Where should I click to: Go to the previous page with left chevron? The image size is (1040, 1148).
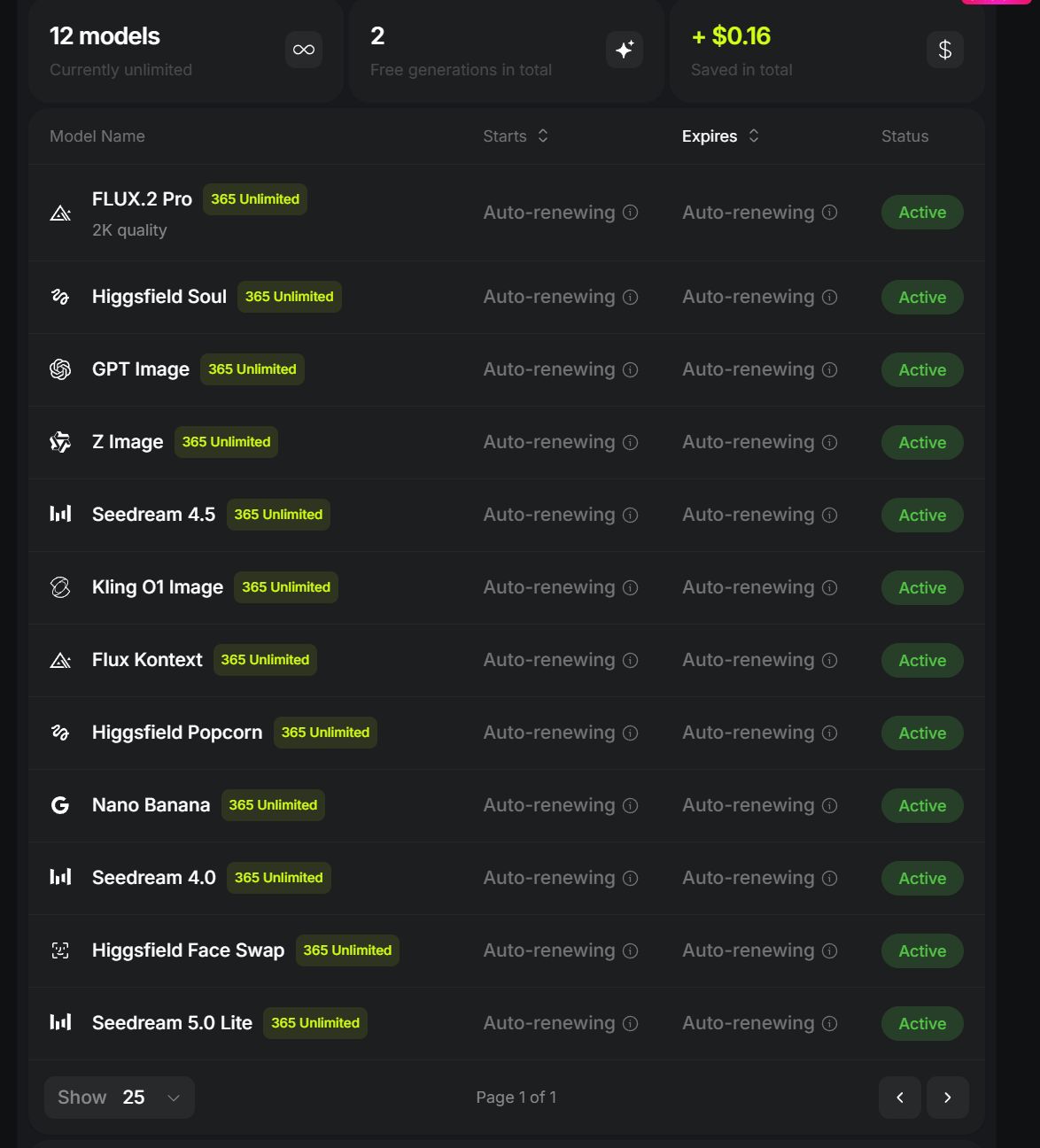900,1098
